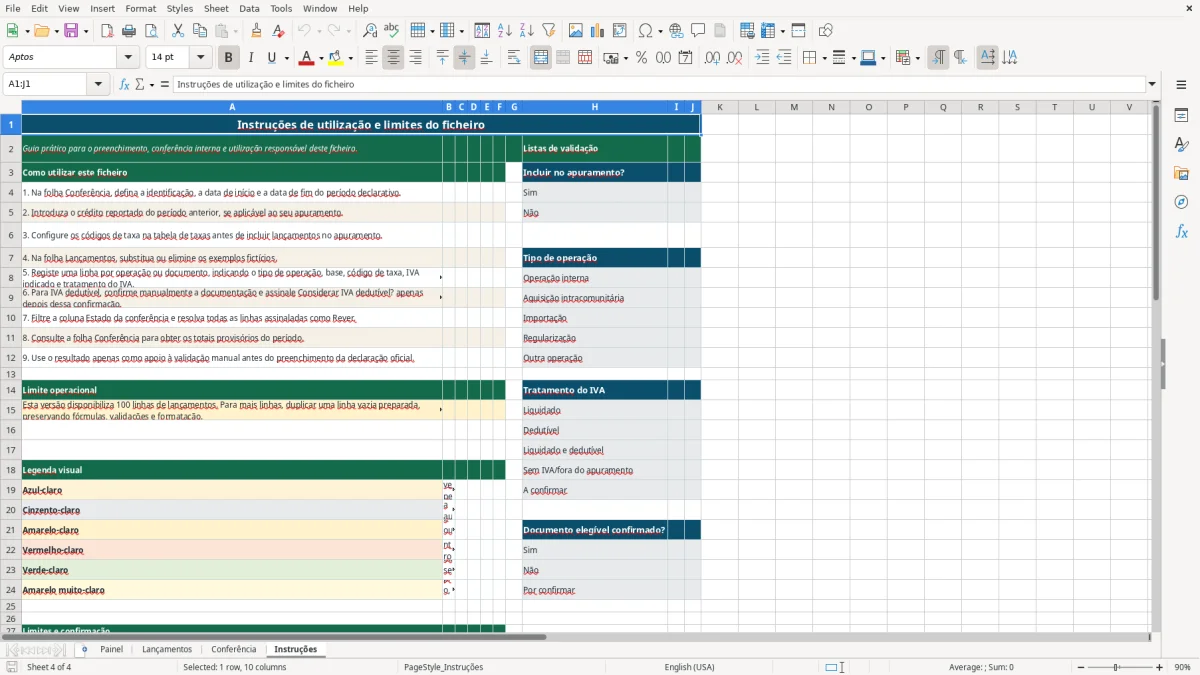The width and height of the screenshot is (1200, 675).
Task: Click yellow background color swatch
Action: (336, 58)
